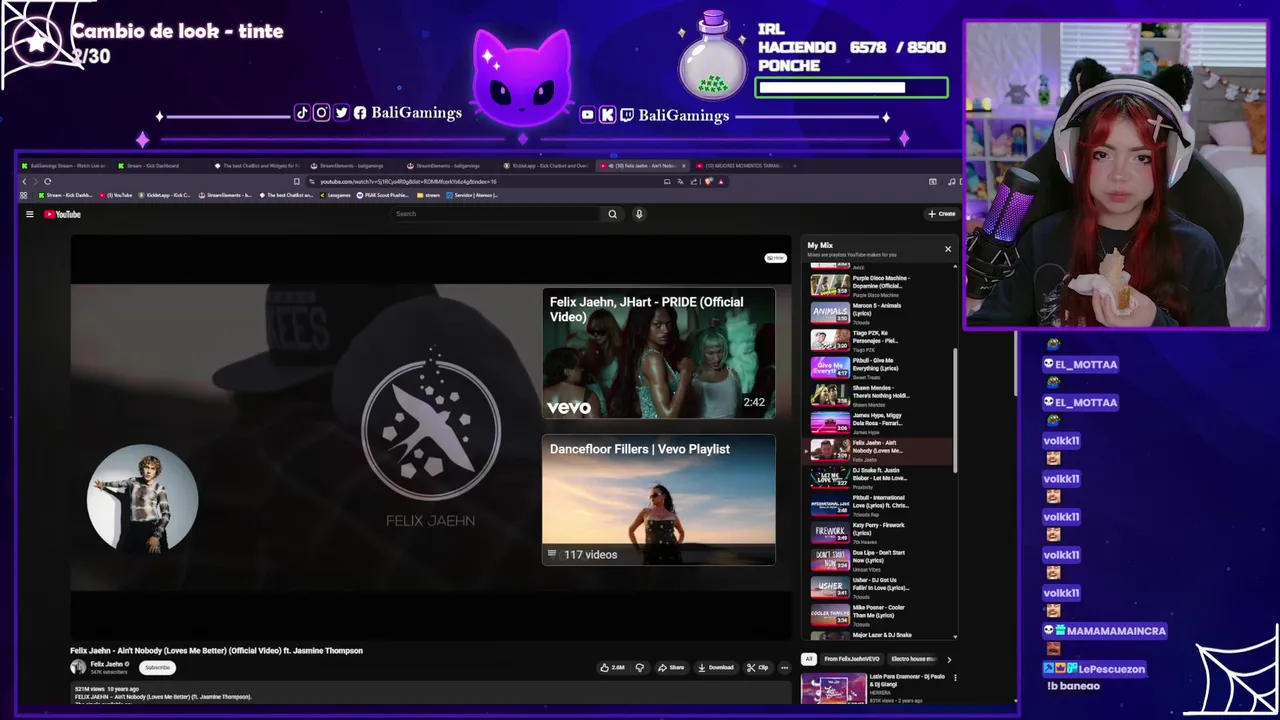Screen dimensions: 1280x720
Task: Share the video using Share button
Action: [x=671, y=667]
